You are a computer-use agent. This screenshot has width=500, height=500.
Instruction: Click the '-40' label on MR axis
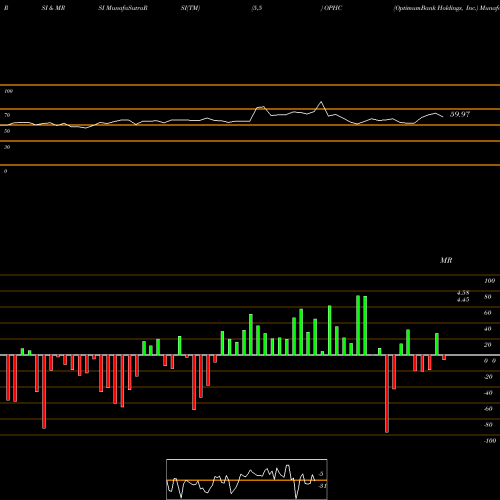(488, 393)
